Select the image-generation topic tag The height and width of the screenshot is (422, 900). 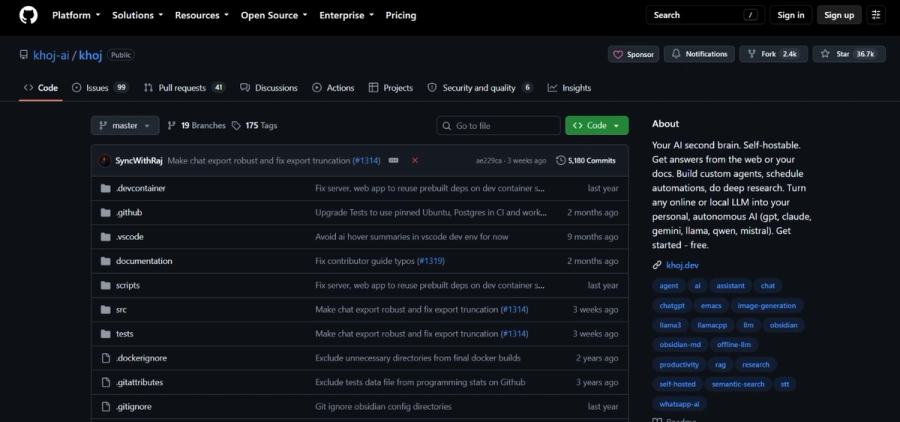(767, 306)
